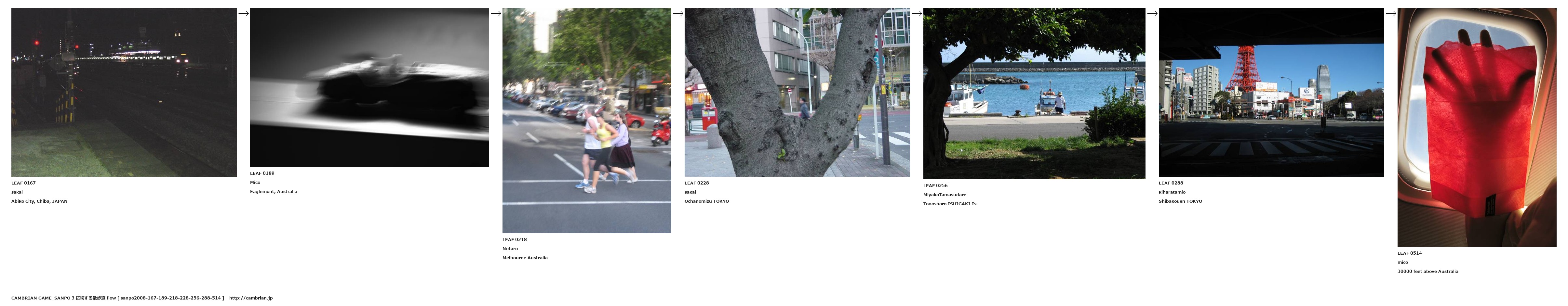Click the CAMBRIAN GAME SANPO 3 footer title
1568x306 pixels.
[43, 298]
